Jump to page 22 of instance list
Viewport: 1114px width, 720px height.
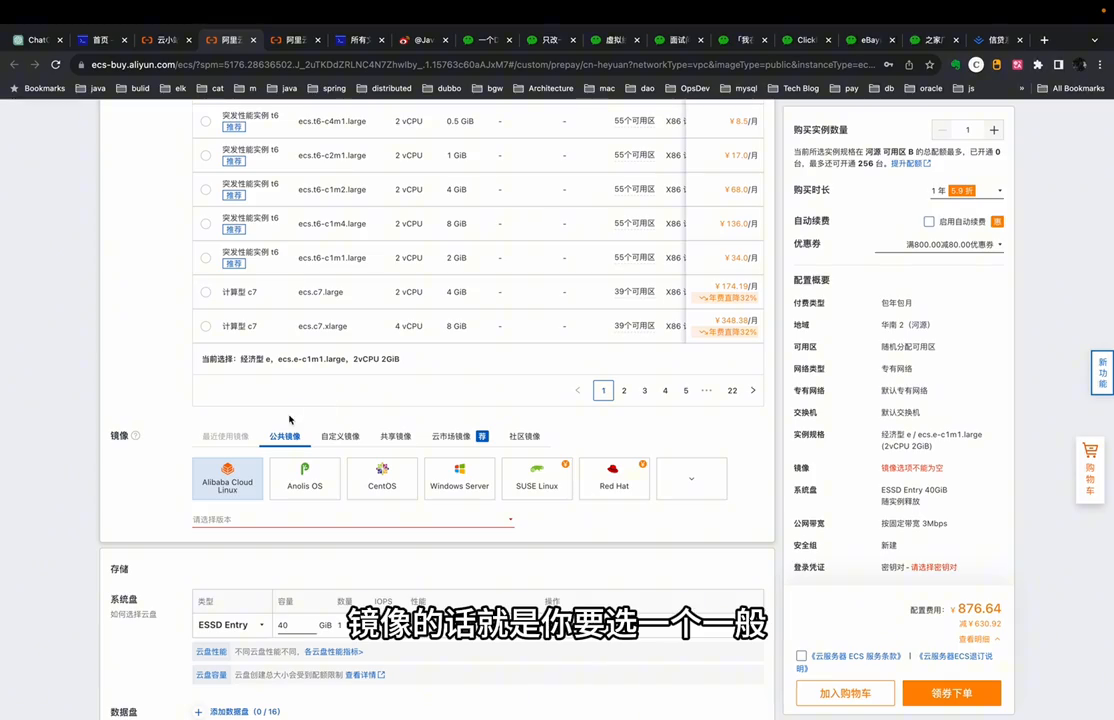point(732,390)
